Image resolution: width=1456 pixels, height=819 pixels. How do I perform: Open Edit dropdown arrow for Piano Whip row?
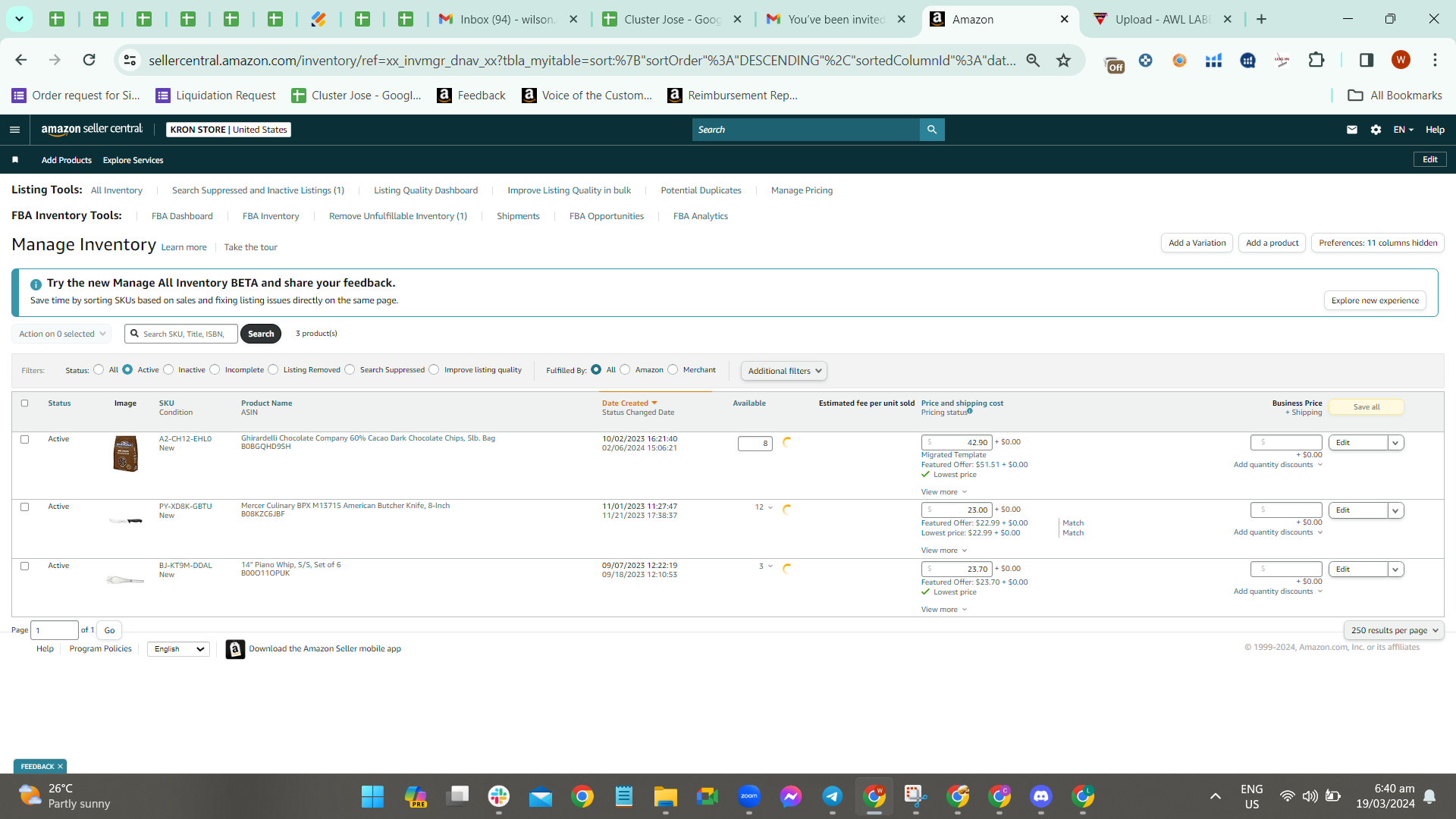tap(1395, 570)
